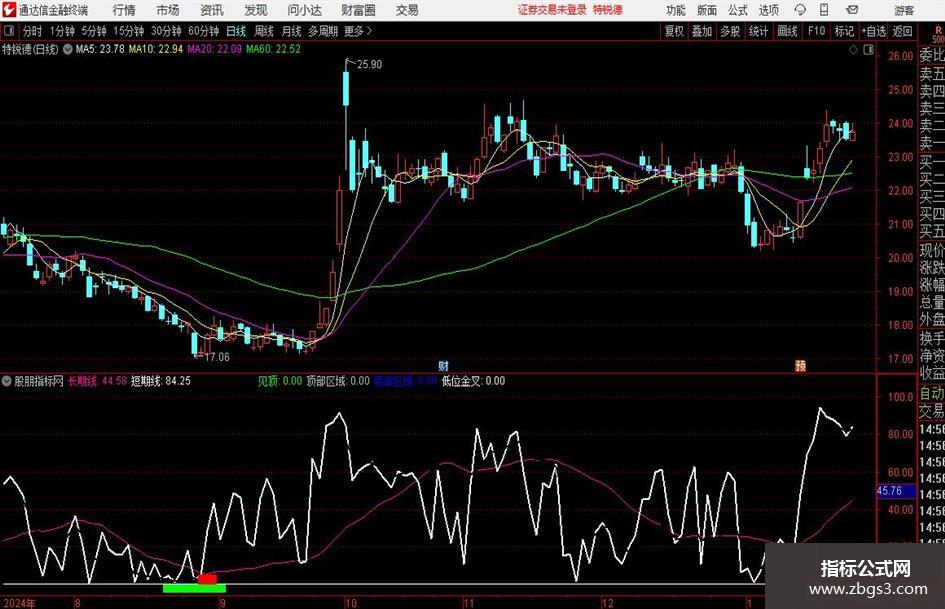This screenshot has height=609, width=945.
Task: Click the 多股 multi-stock button
Action: pyautogui.click(x=730, y=31)
